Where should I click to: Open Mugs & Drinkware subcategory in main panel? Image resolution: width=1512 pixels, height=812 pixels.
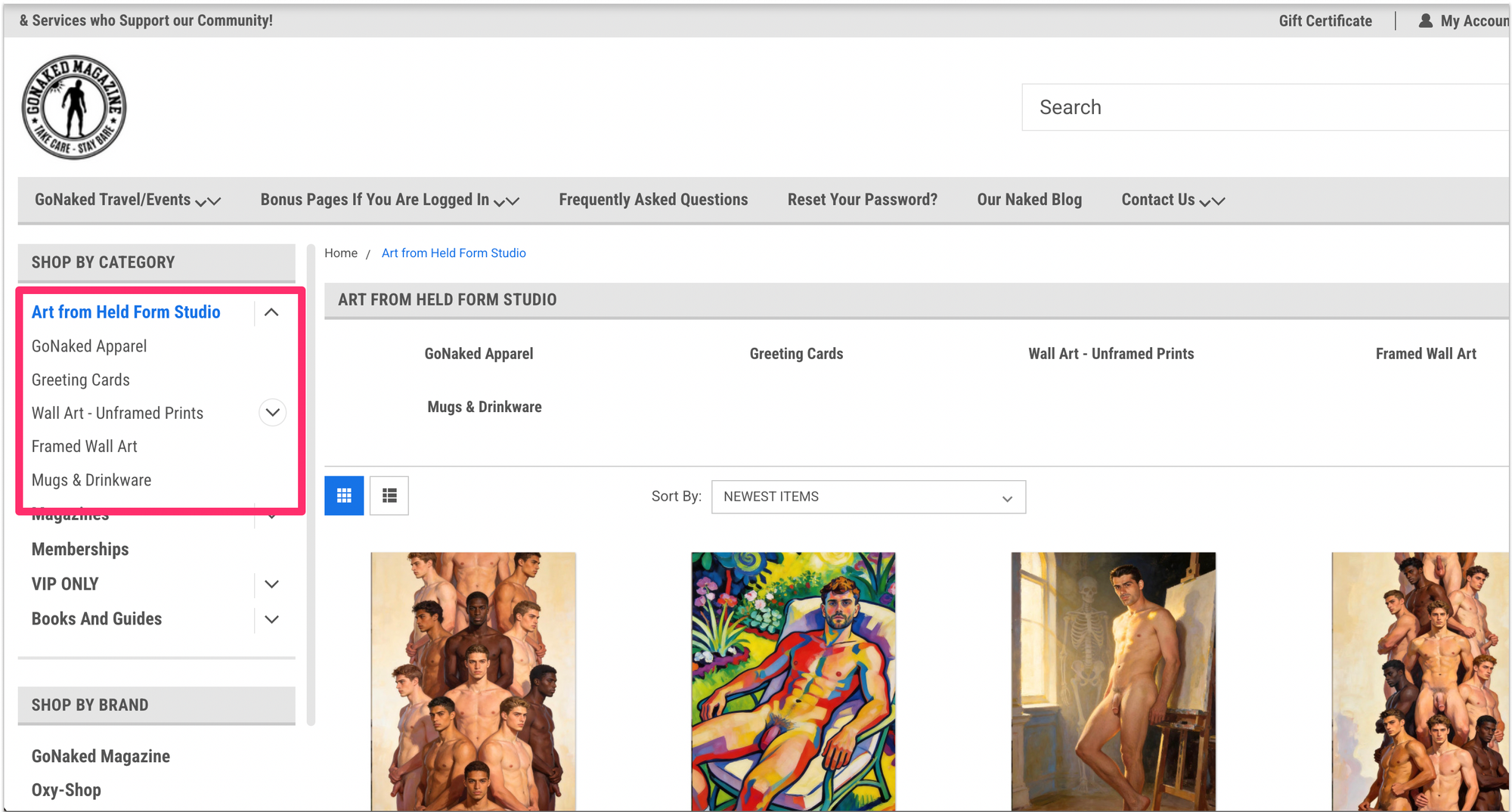pyautogui.click(x=485, y=407)
